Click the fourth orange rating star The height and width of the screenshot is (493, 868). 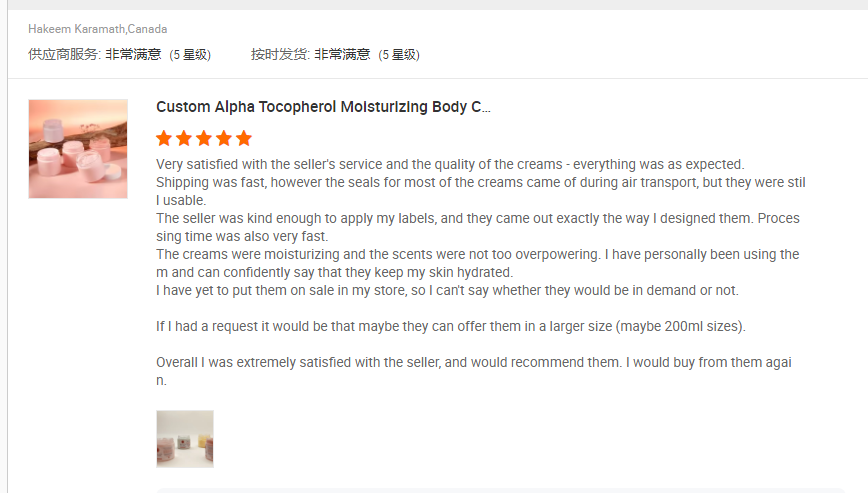(224, 138)
